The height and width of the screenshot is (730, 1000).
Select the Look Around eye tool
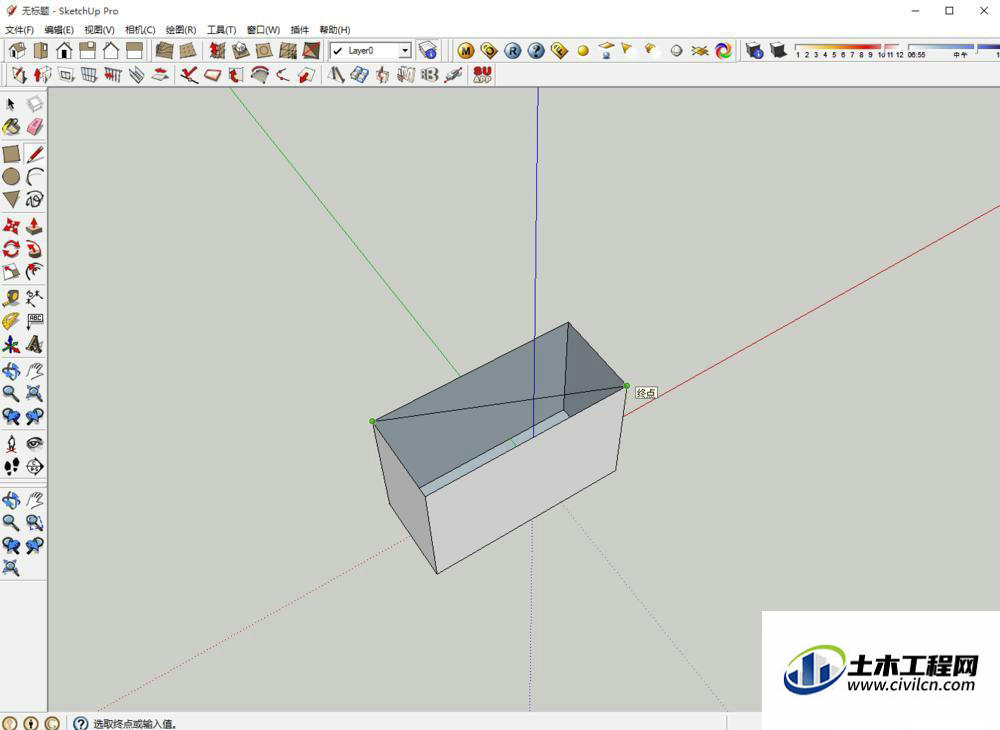tap(34, 443)
